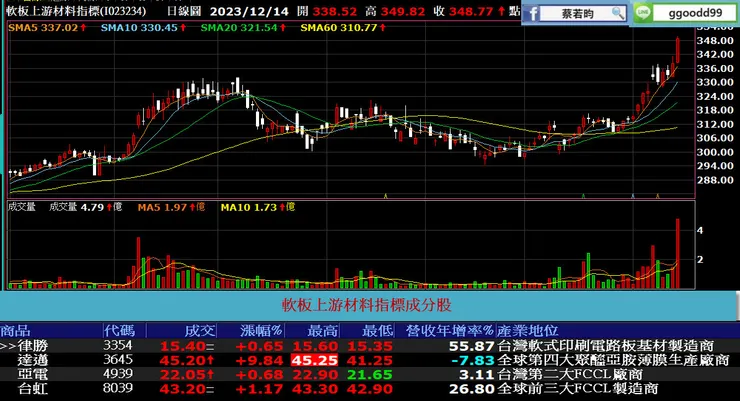Screen dimensions: 740x401
Task: Click the latest tall red volume bar
Action: pyautogui.click(x=678, y=253)
